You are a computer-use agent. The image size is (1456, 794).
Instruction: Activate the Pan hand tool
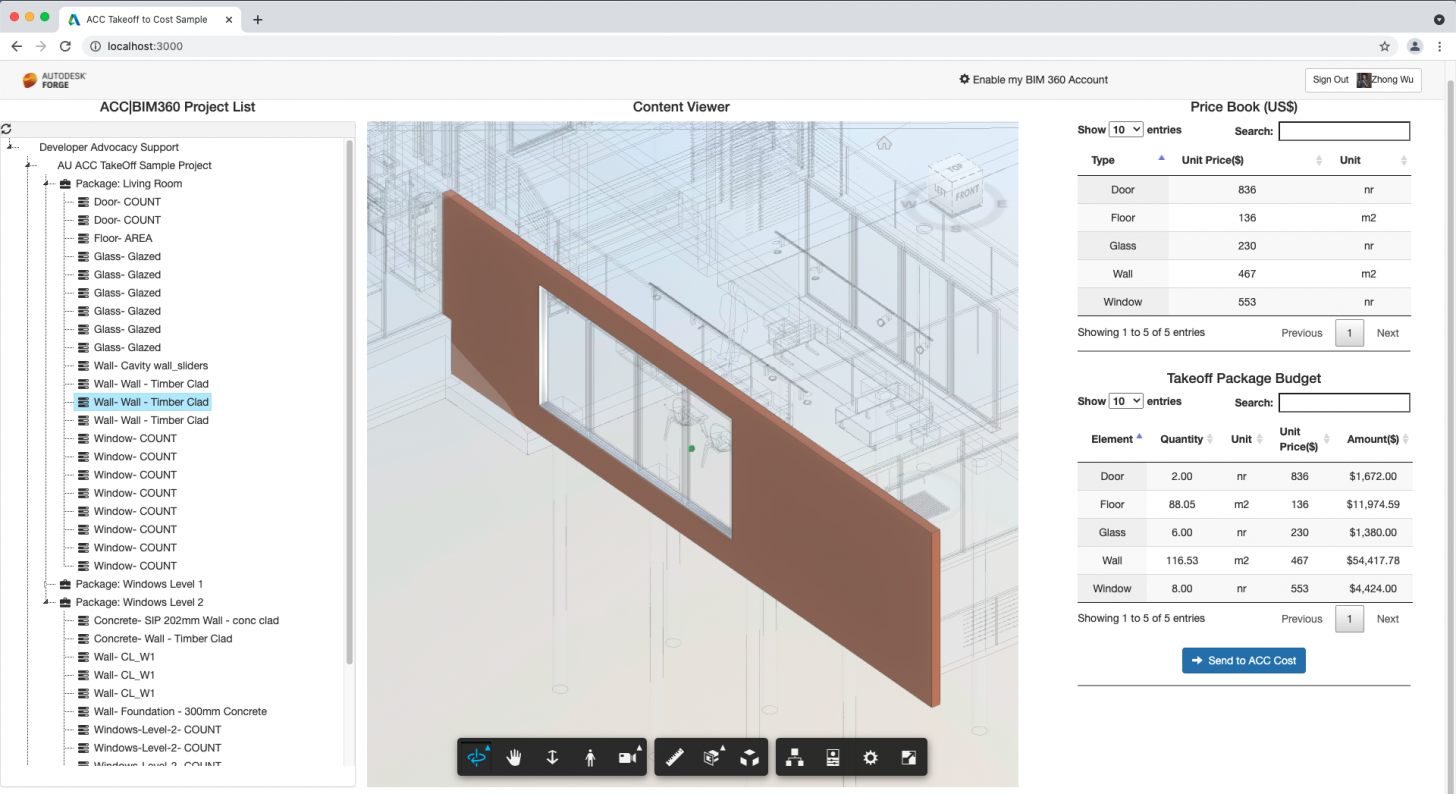coord(514,758)
